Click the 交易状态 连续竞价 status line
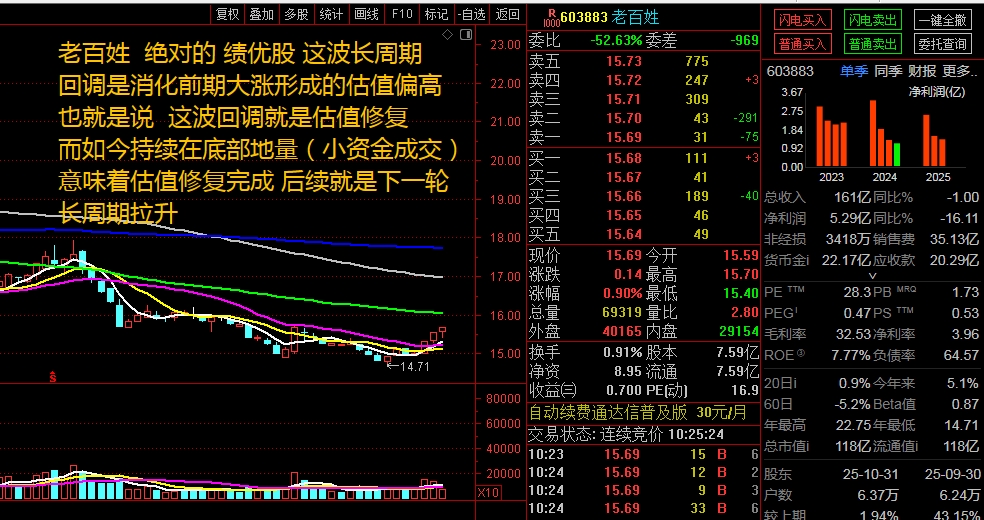This screenshot has width=984, height=520. [626, 433]
